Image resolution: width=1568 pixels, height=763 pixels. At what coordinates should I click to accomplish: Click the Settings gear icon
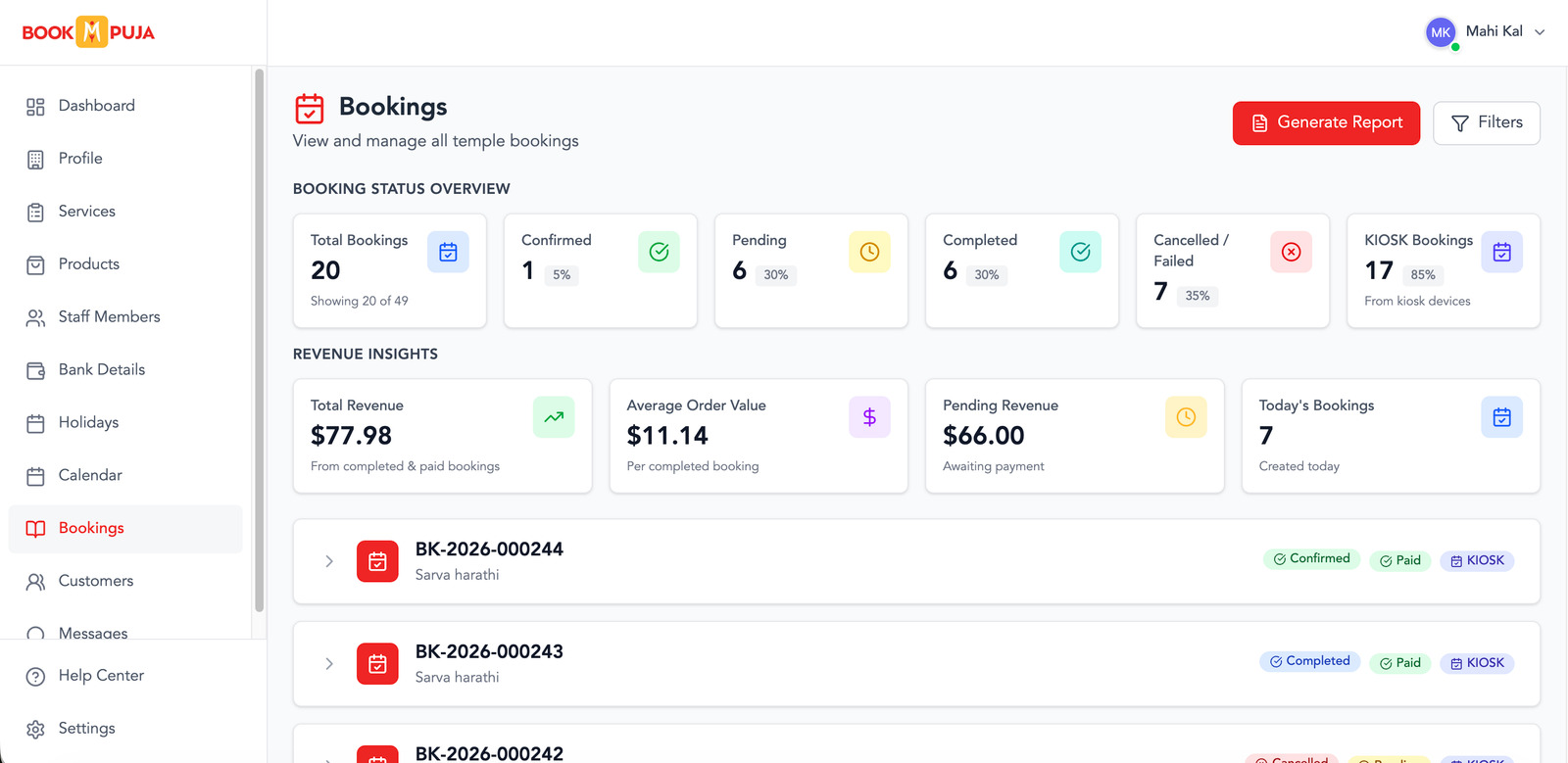[35, 729]
